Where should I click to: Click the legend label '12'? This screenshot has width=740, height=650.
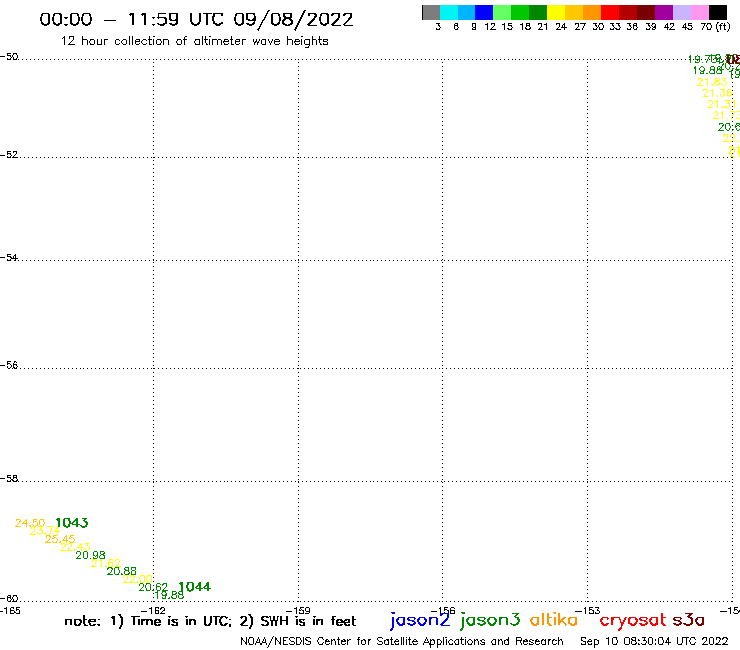(x=490, y=27)
